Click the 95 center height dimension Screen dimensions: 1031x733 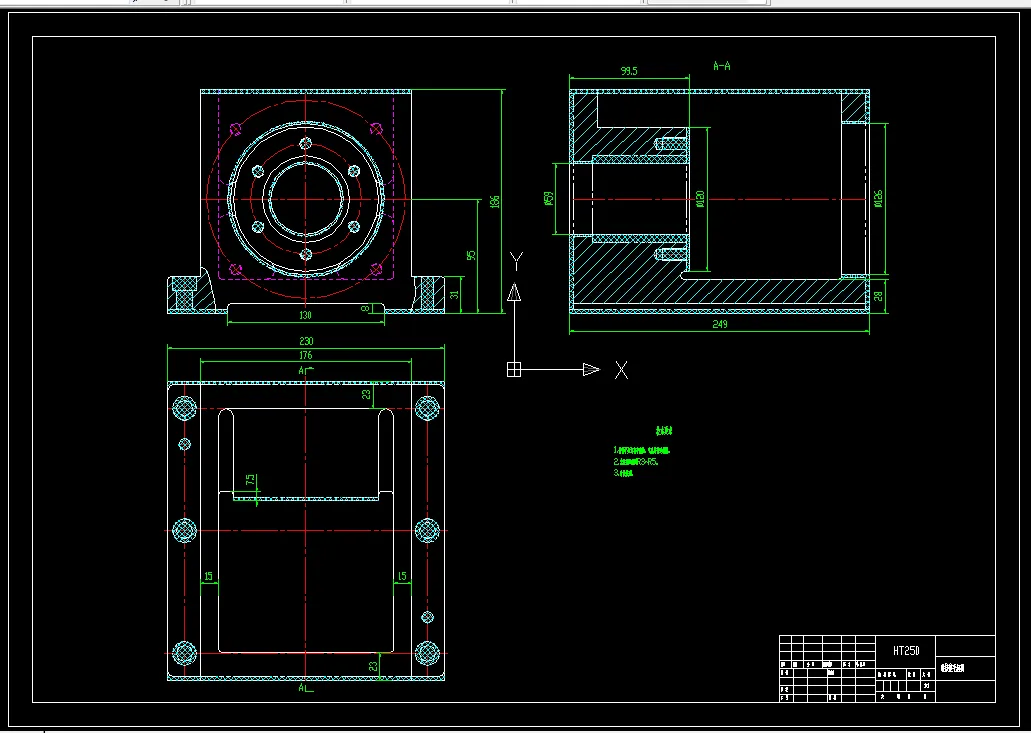471,255
